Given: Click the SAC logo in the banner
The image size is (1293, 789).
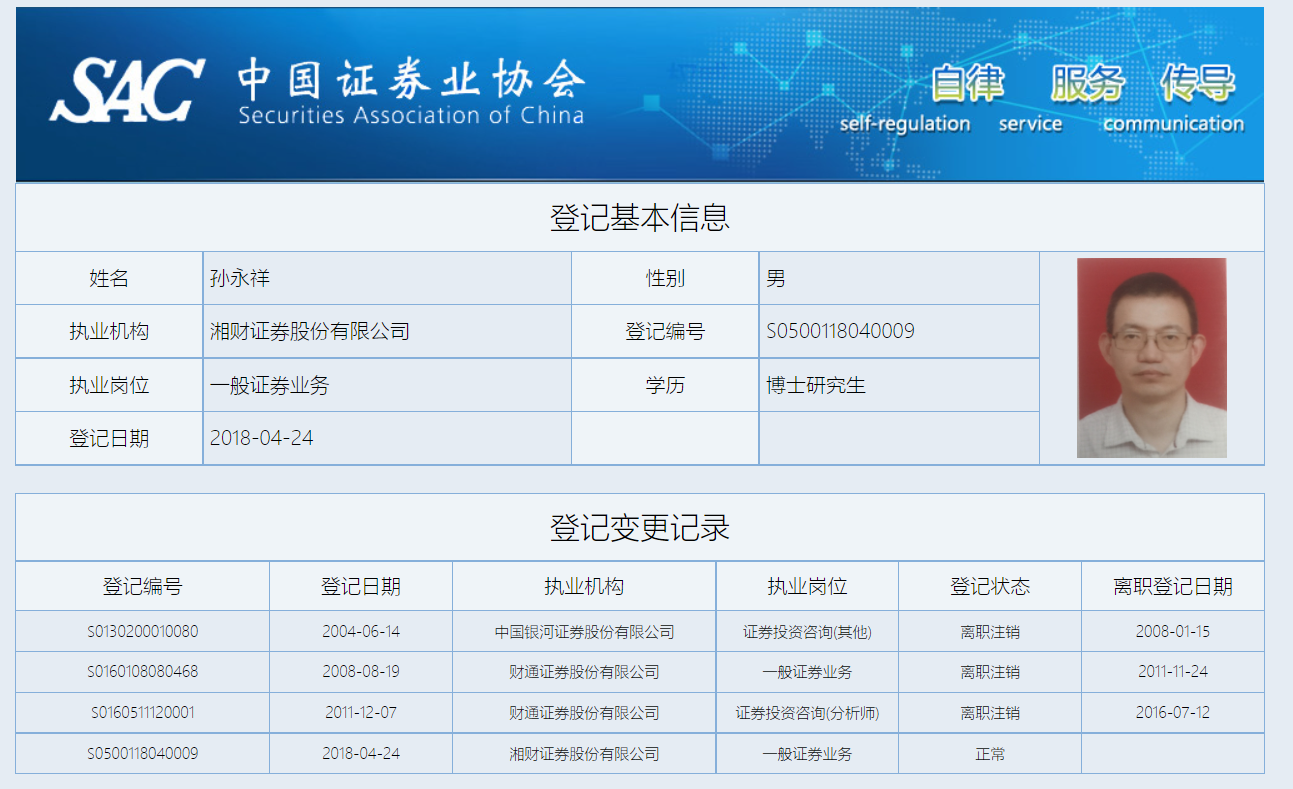Looking at the screenshot, I should (x=127, y=89).
